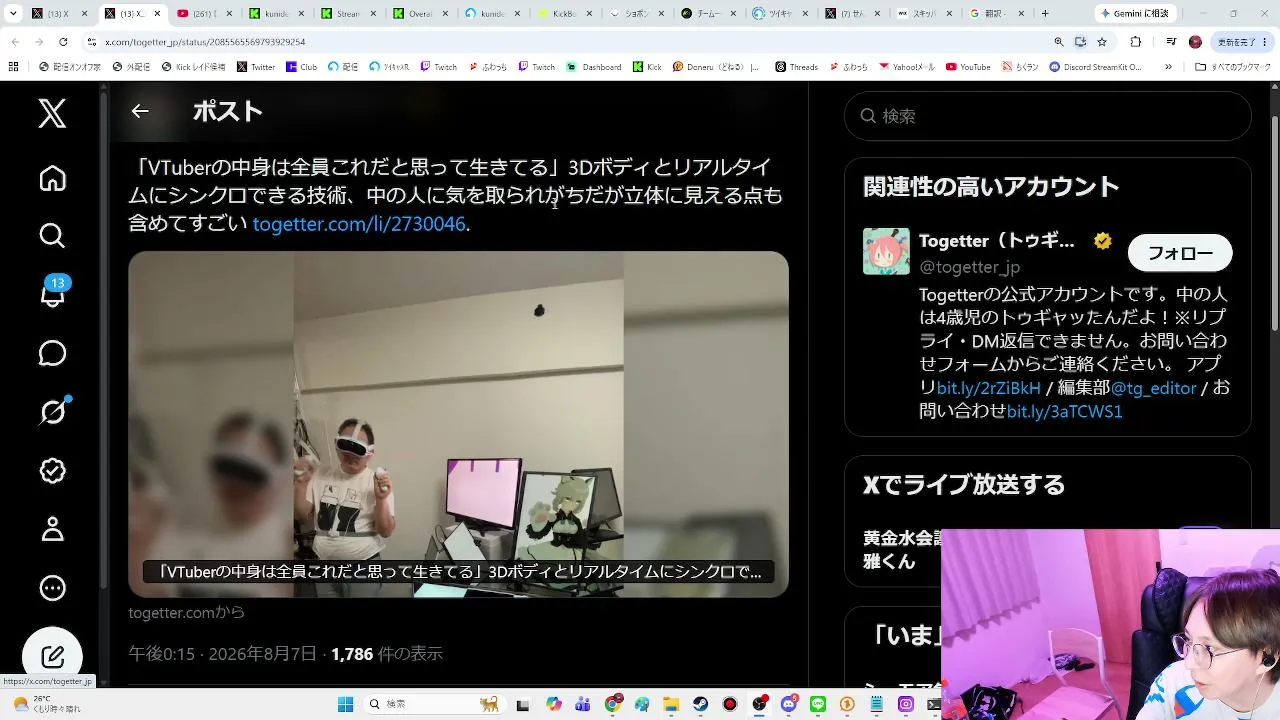Open the apps grid in the bookmarks bar
This screenshot has height=720, width=1280.
(x=14, y=67)
